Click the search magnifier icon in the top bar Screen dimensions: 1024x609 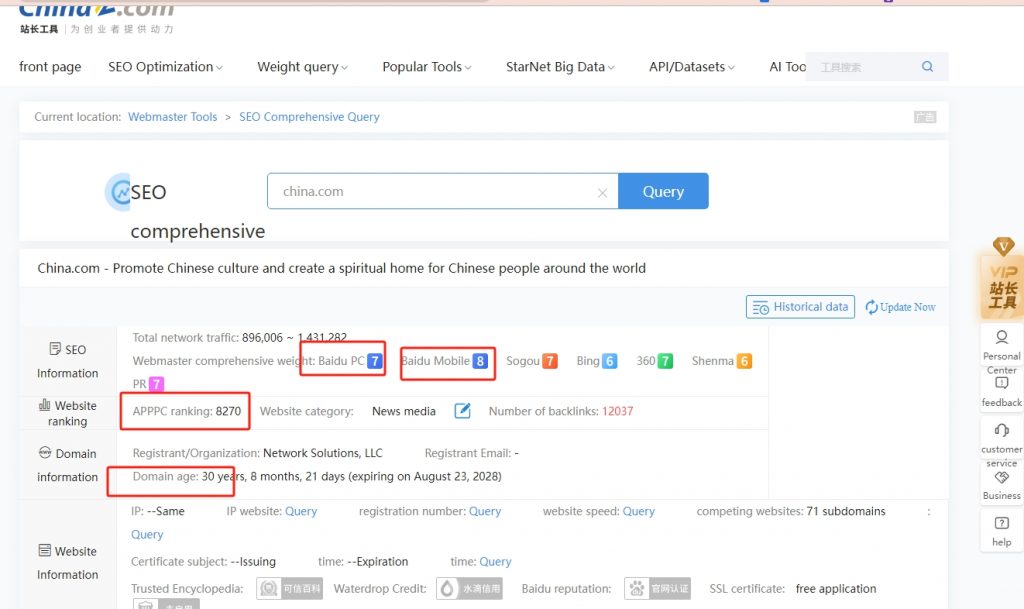[927, 67]
